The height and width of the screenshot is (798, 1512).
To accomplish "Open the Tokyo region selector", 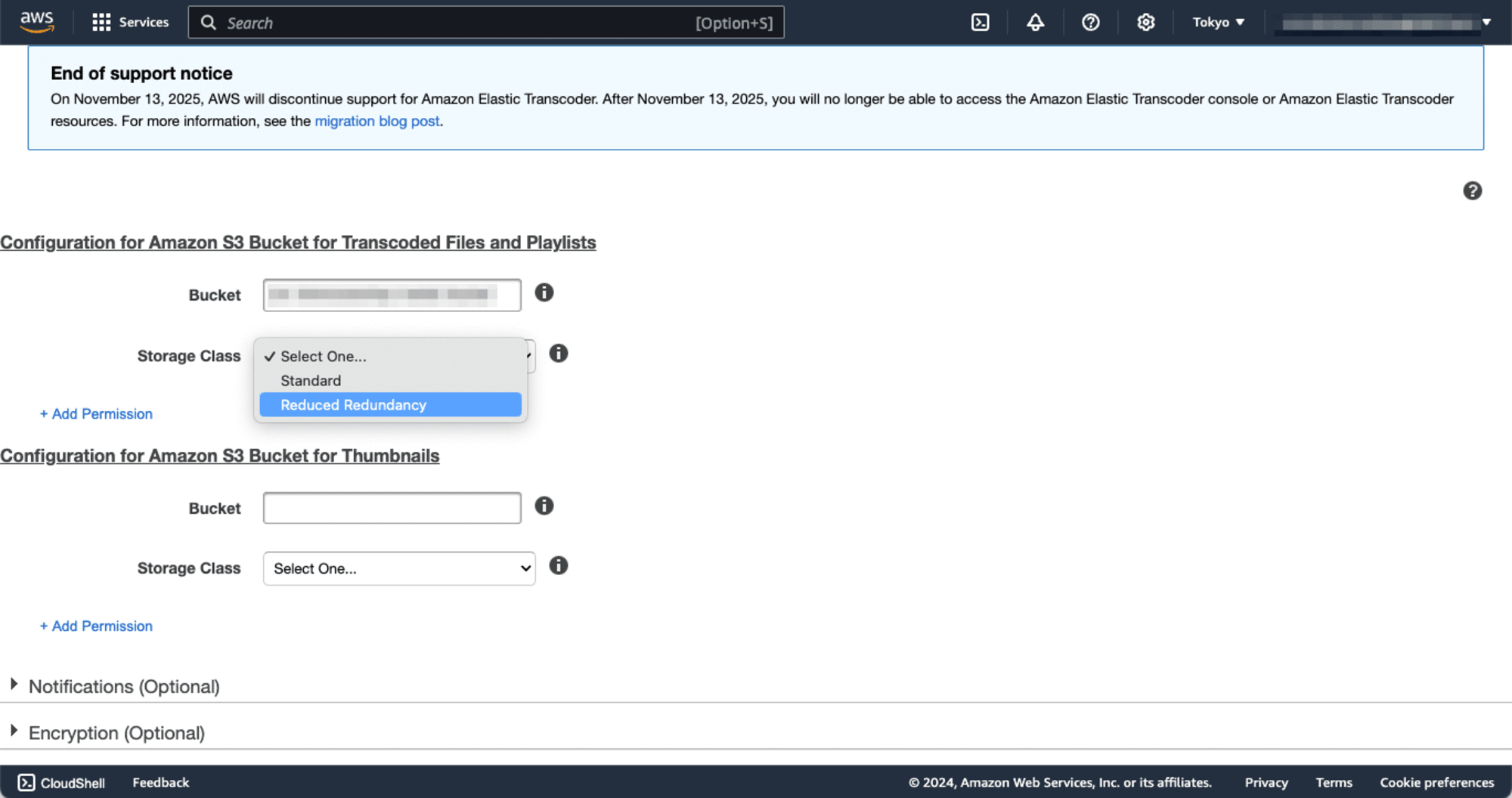I will click(1218, 23).
